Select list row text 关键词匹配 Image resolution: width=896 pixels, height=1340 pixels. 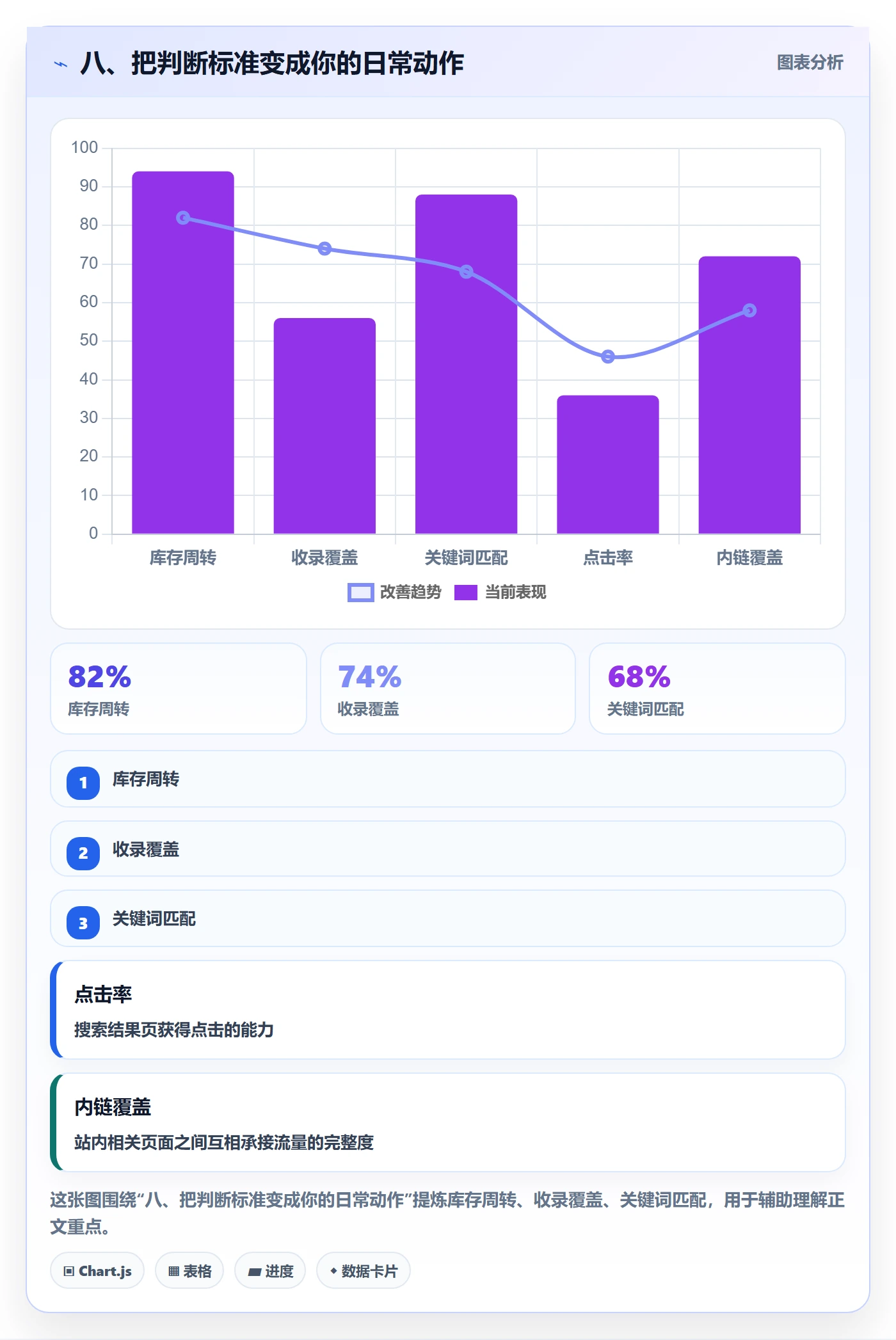pyautogui.click(x=154, y=919)
